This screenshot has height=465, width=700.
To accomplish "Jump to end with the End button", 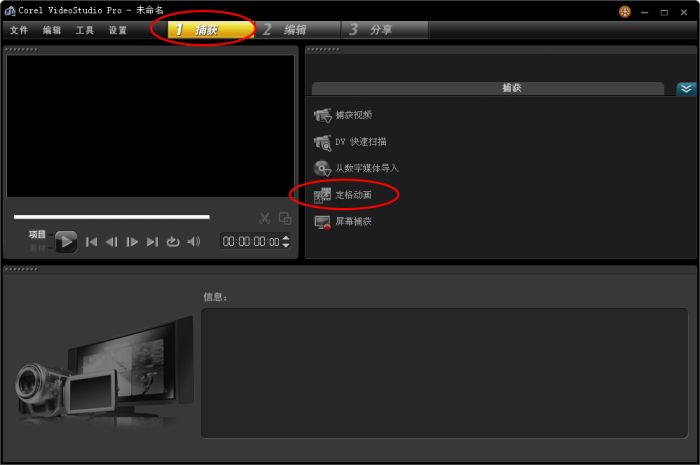I will (152, 242).
